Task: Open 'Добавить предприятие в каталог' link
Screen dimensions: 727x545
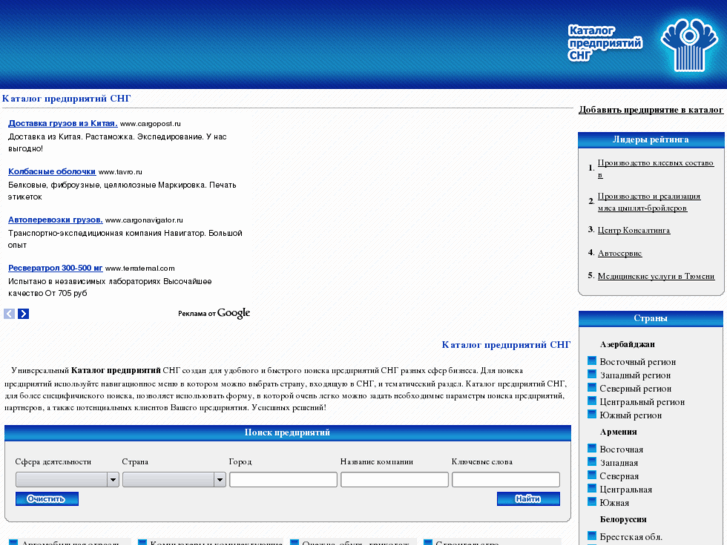Action: click(650, 110)
